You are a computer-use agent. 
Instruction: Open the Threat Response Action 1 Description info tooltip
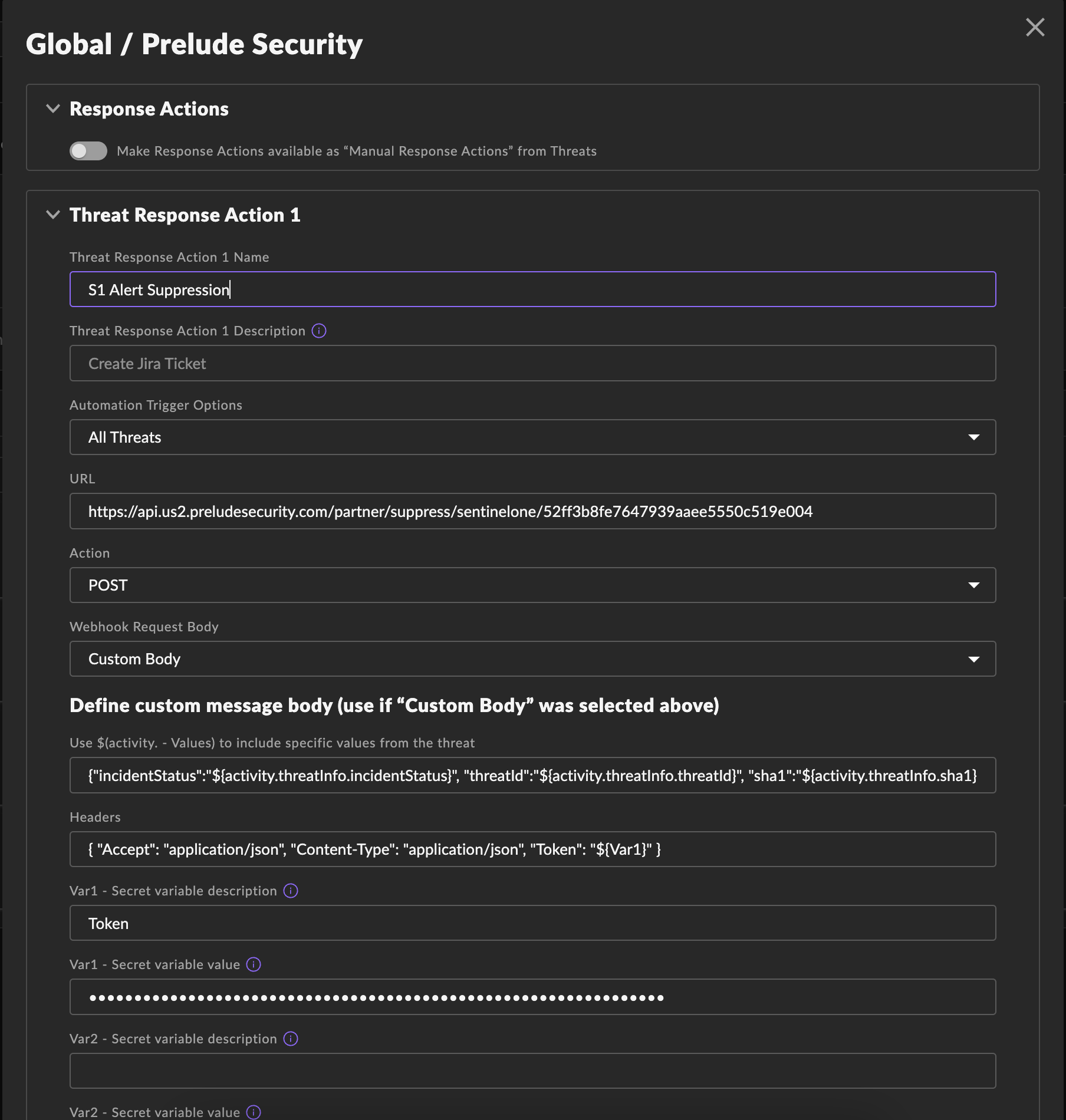[x=319, y=331]
